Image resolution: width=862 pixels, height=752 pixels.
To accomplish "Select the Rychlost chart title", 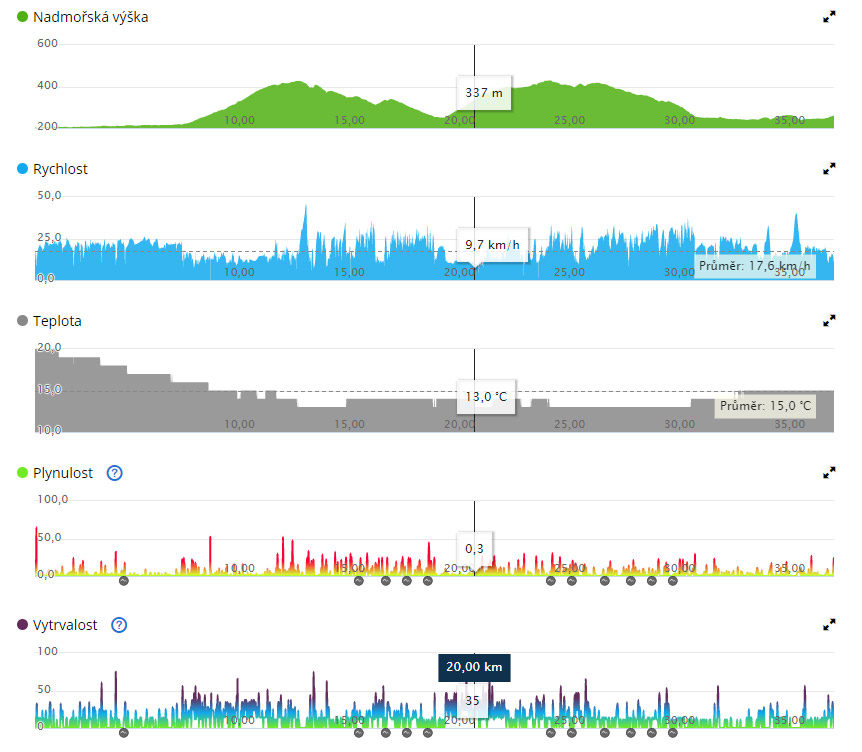I will 61,169.
